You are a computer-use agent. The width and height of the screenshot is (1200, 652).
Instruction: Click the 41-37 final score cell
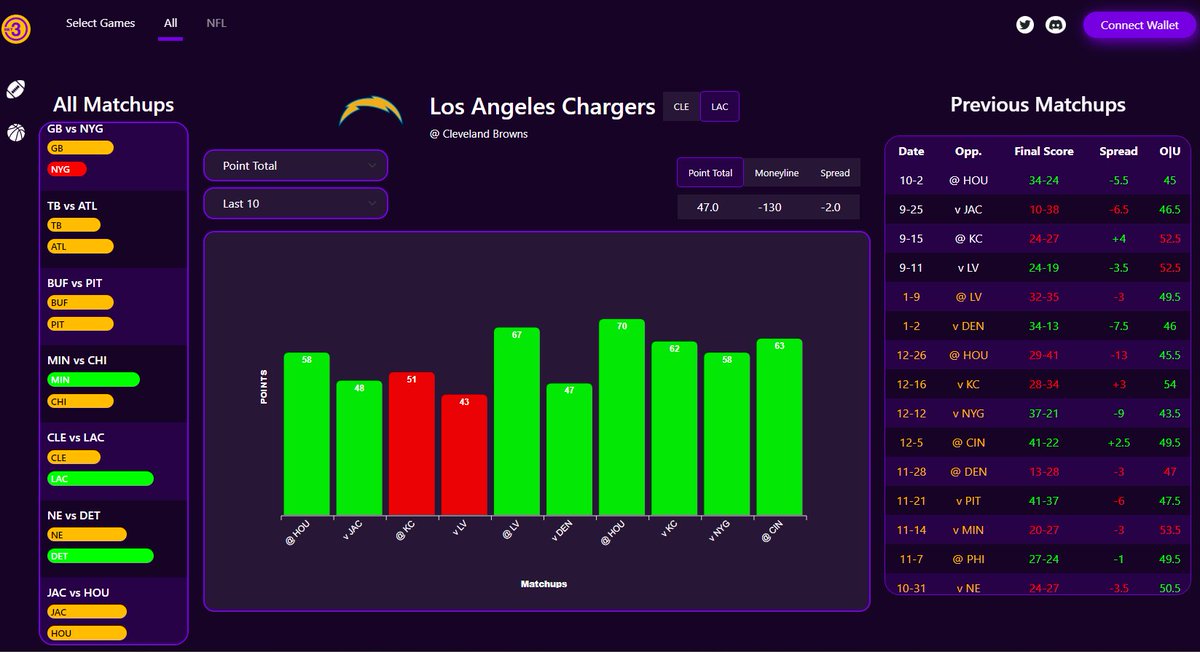[1043, 501]
